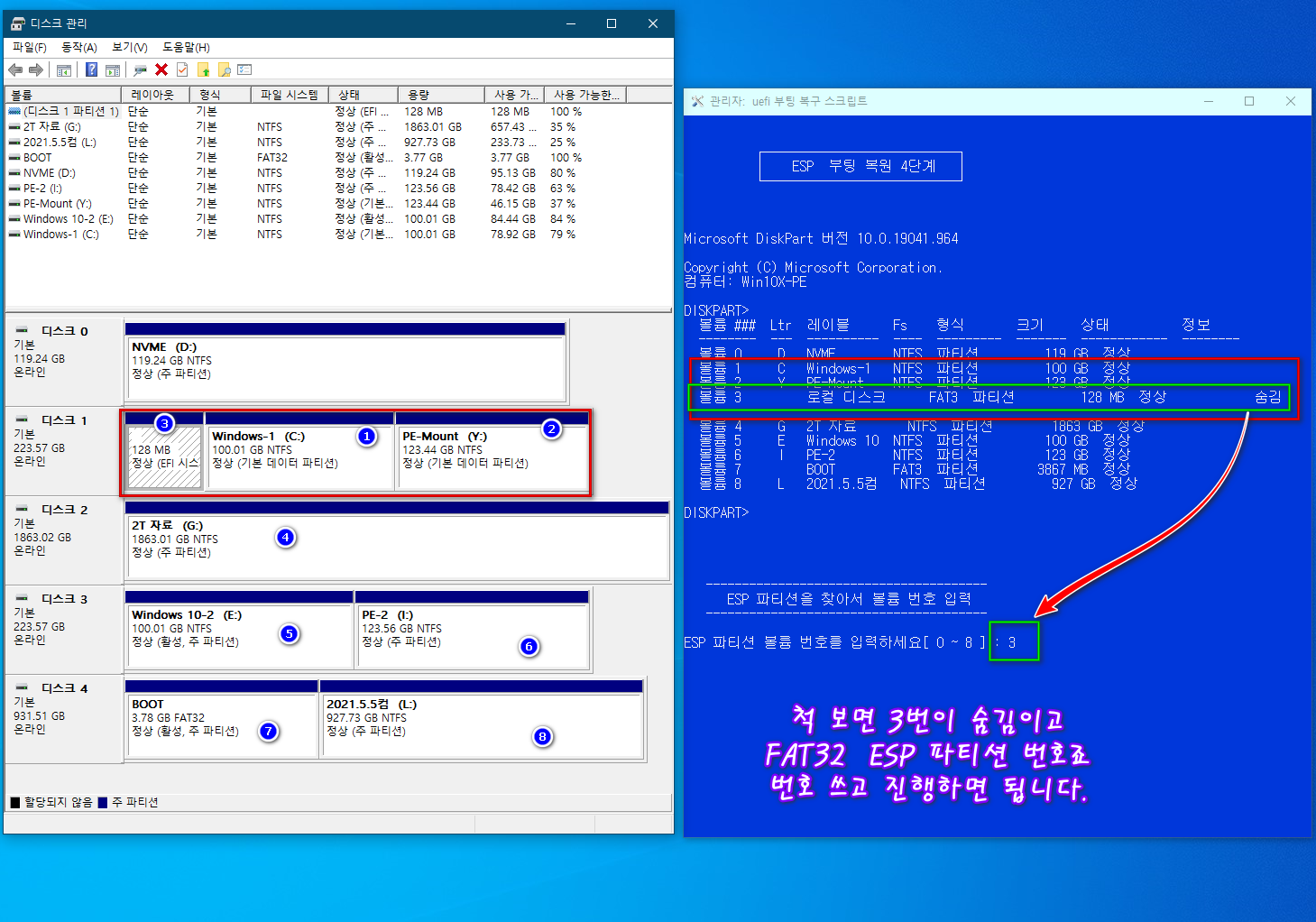This screenshot has height=922, width=1316.
Task: Sort by the 용량 column header
Action: [441, 95]
